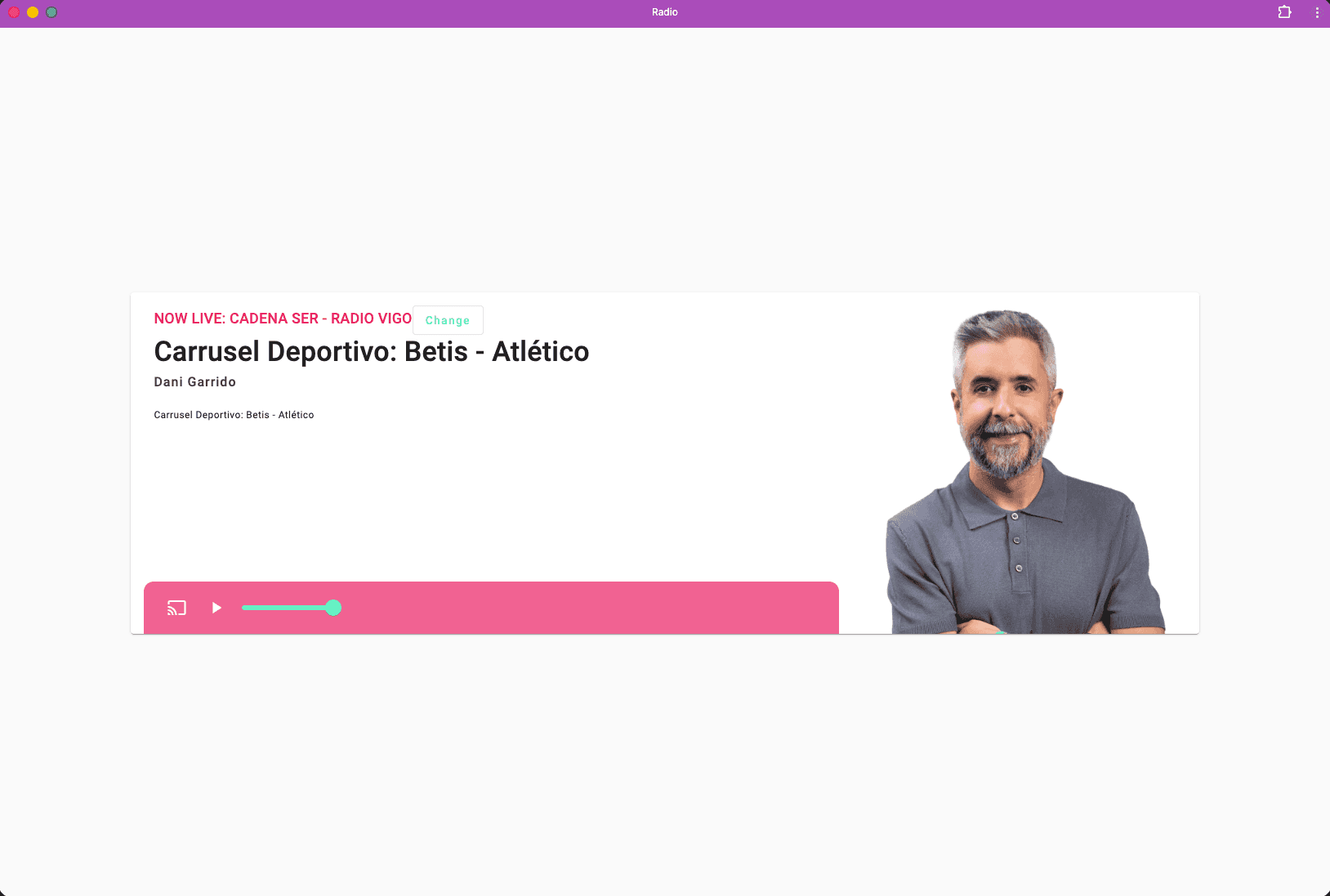Cast the radio stream to a device
Screen dimensions: 1330x896
[176, 608]
